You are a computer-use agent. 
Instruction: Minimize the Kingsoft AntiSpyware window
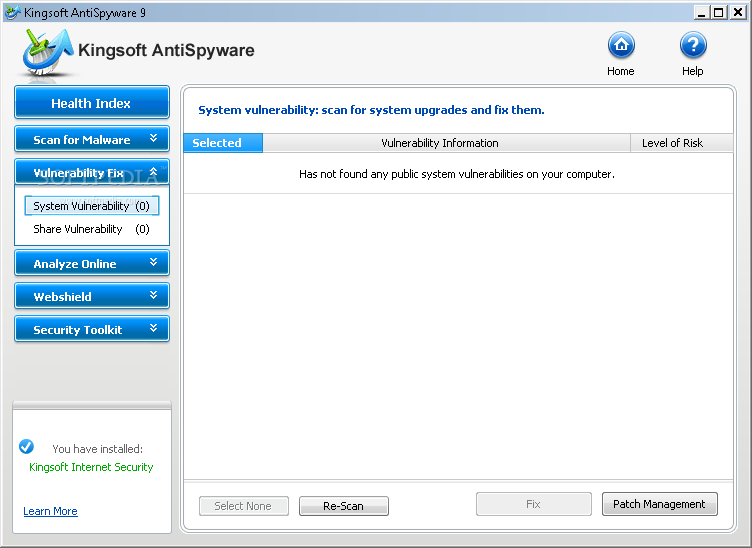[702, 12]
